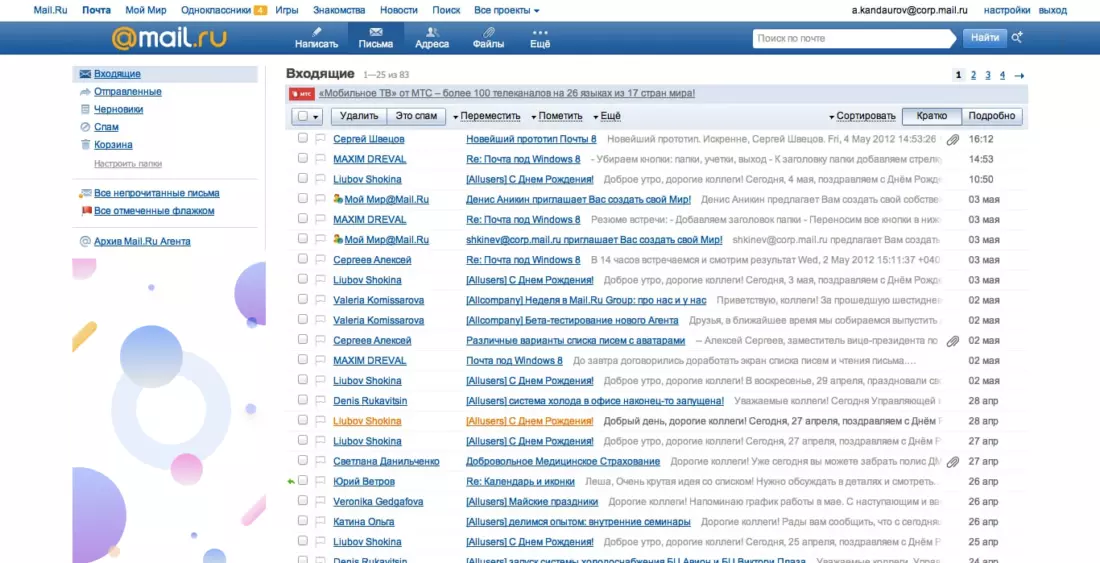The height and width of the screenshot is (563, 1100).
Task: Click the Это спам button
Action: [416, 116]
